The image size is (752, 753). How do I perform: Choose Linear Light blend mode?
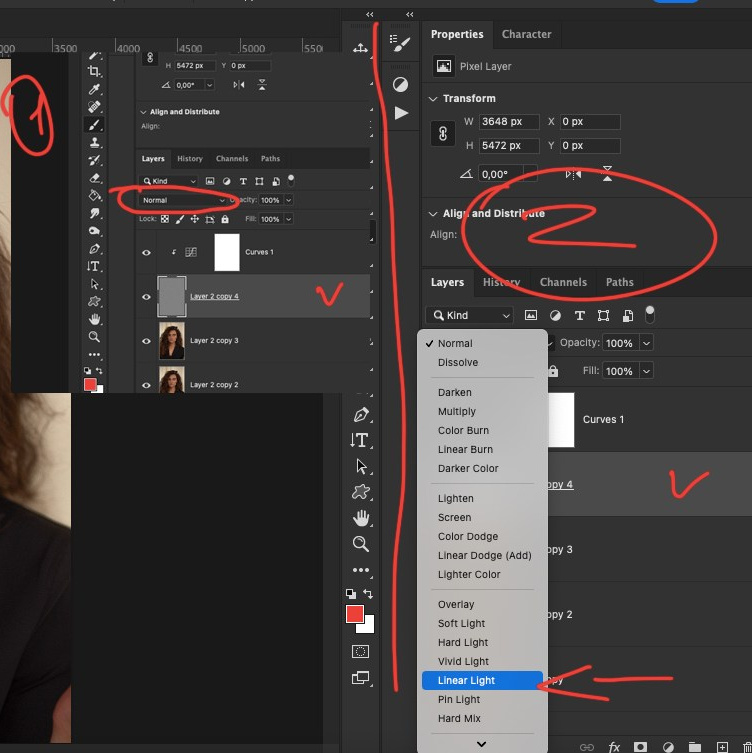click(x=482, y=680)
